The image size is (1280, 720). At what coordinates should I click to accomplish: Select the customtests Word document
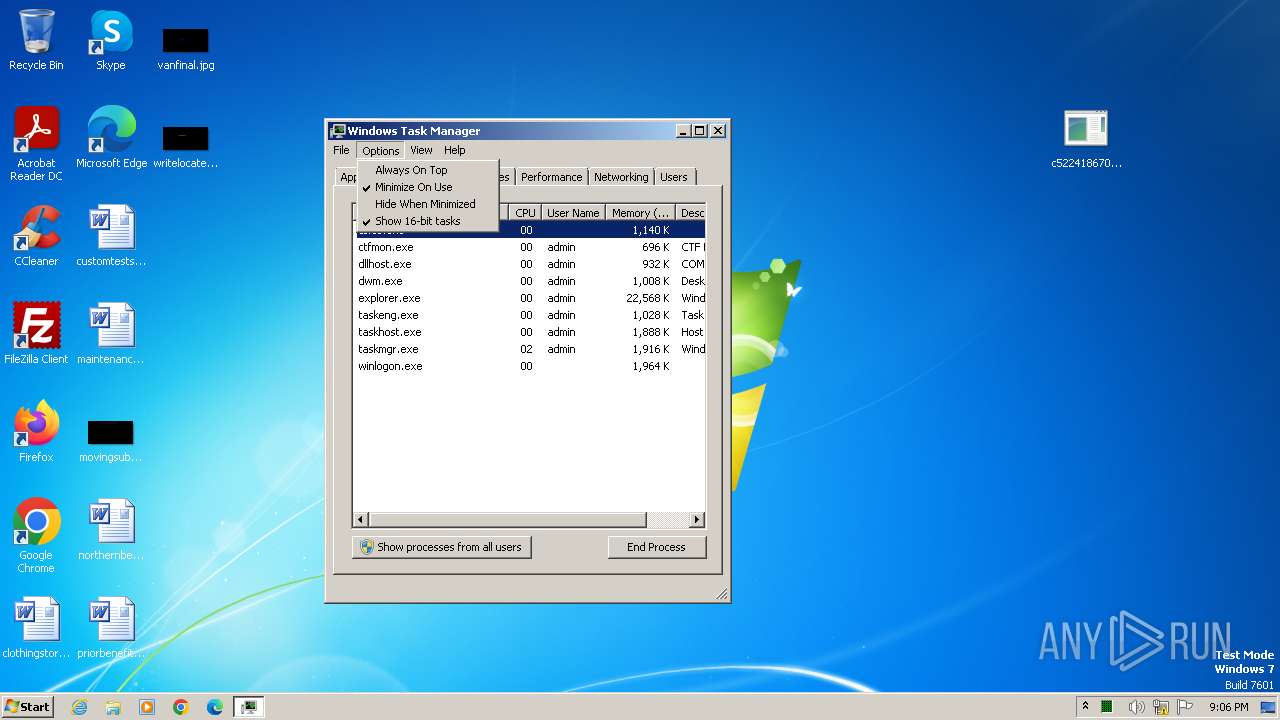[111, 236]
